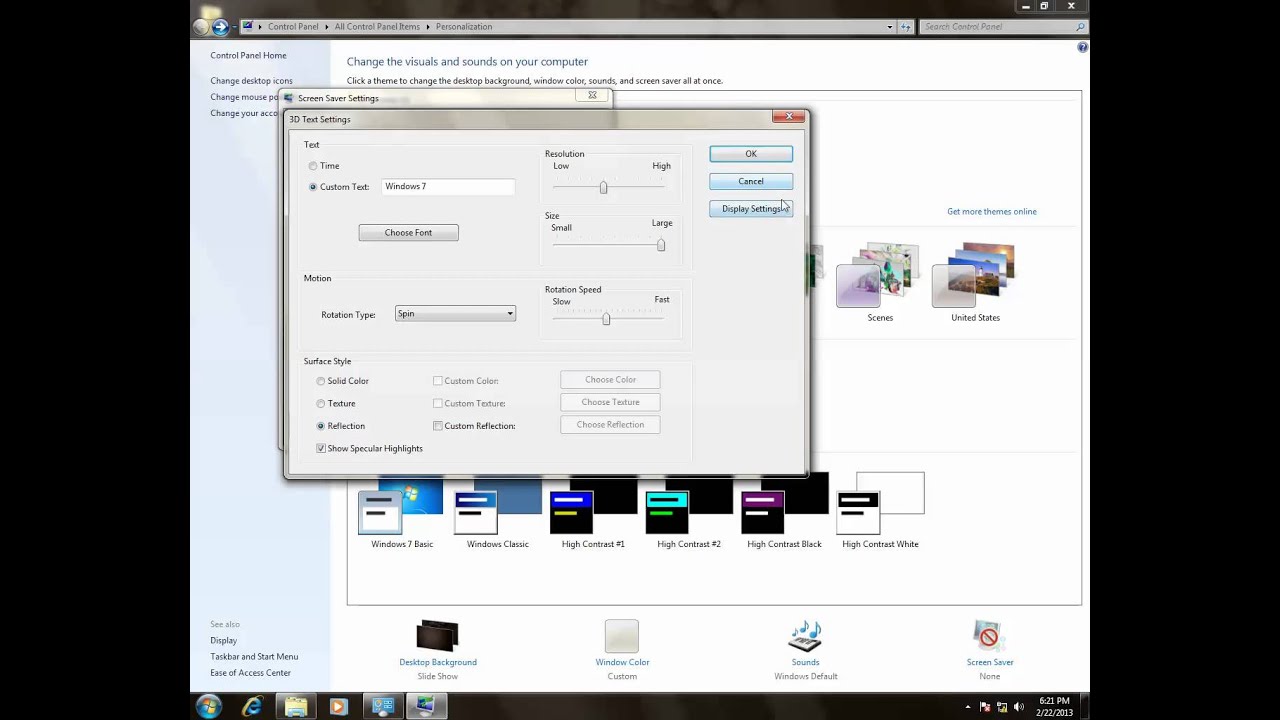Open Control Panel Home link
The image size is (1280, 720).
(248, 56)
